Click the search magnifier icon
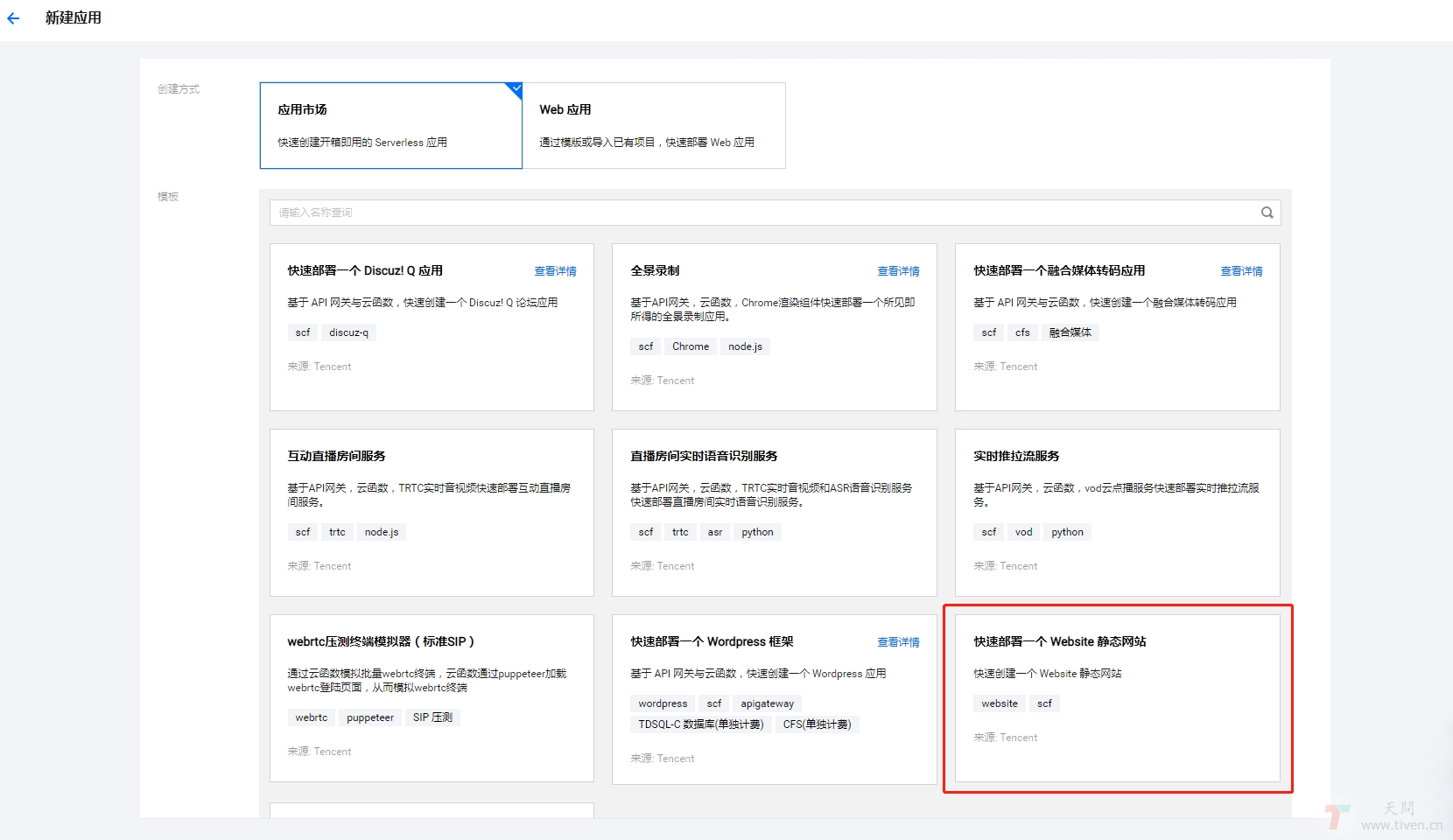Screen dimensions: 1453x840 1267,213
